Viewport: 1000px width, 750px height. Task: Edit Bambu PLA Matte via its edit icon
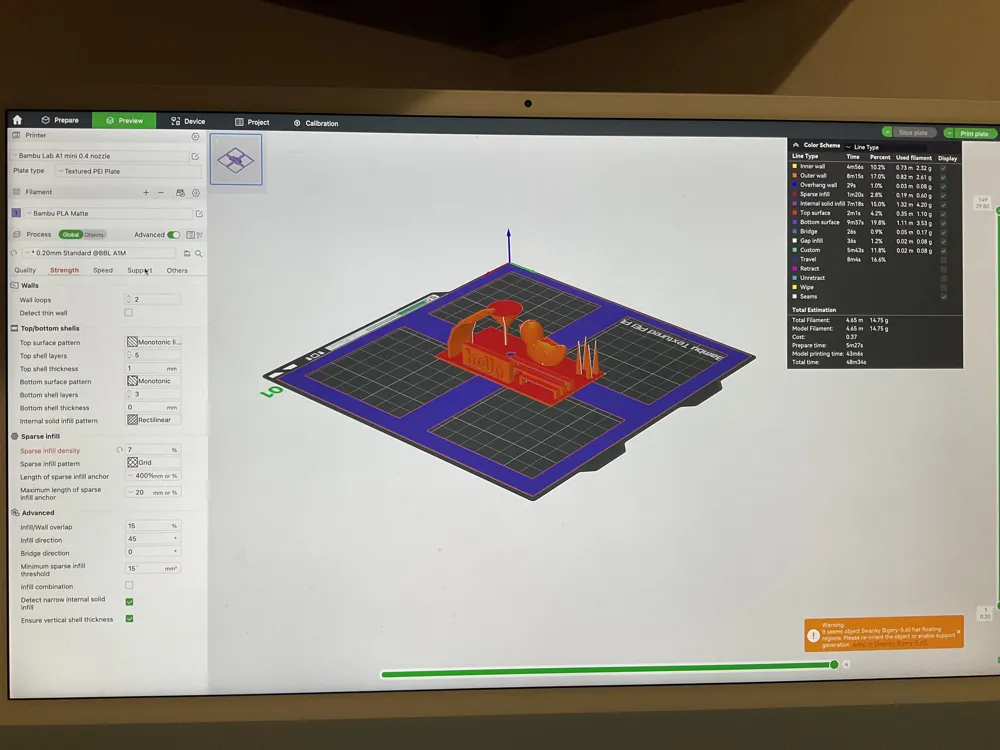point(199,214)
